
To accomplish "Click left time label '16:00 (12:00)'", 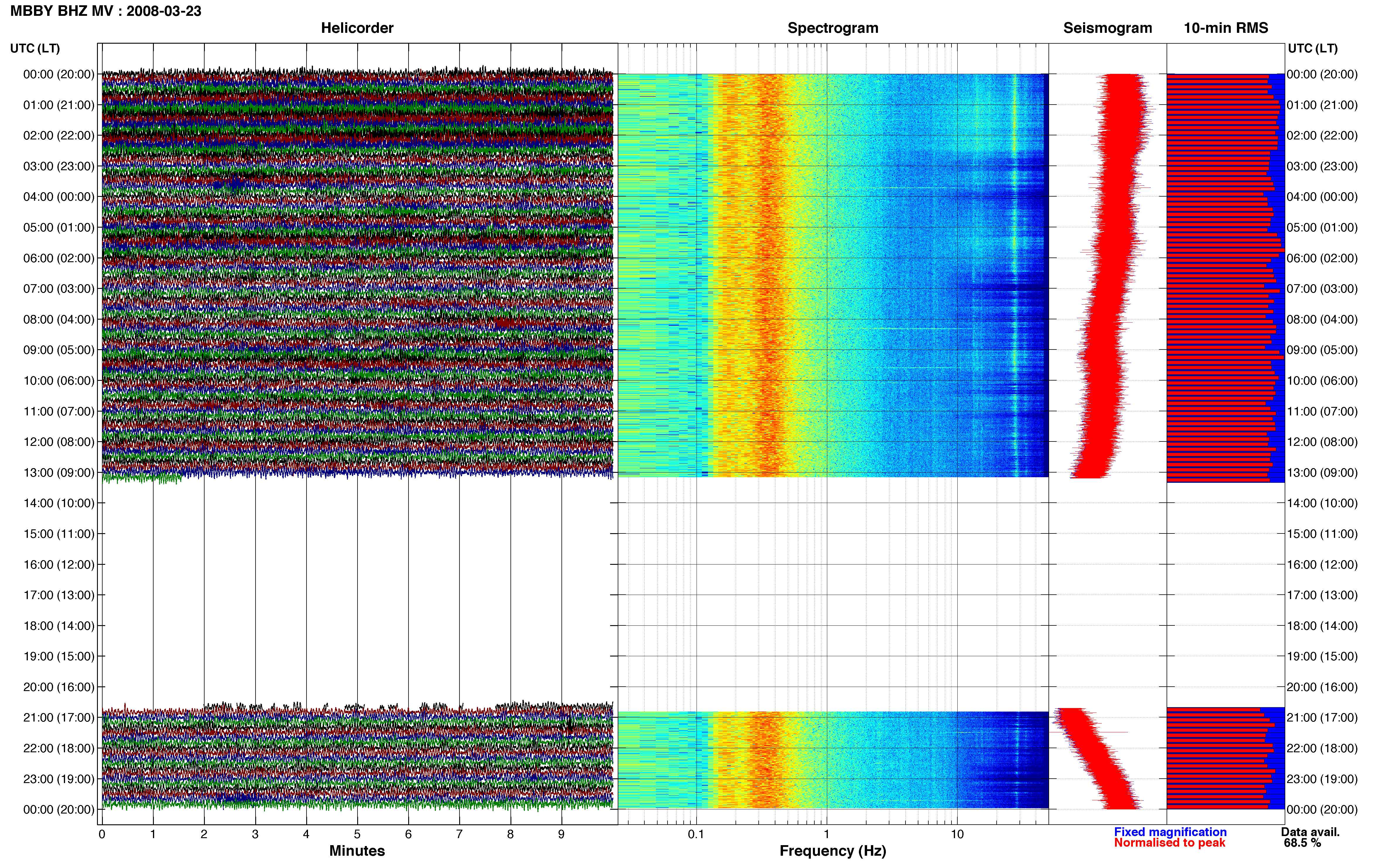I will point(59,564).
